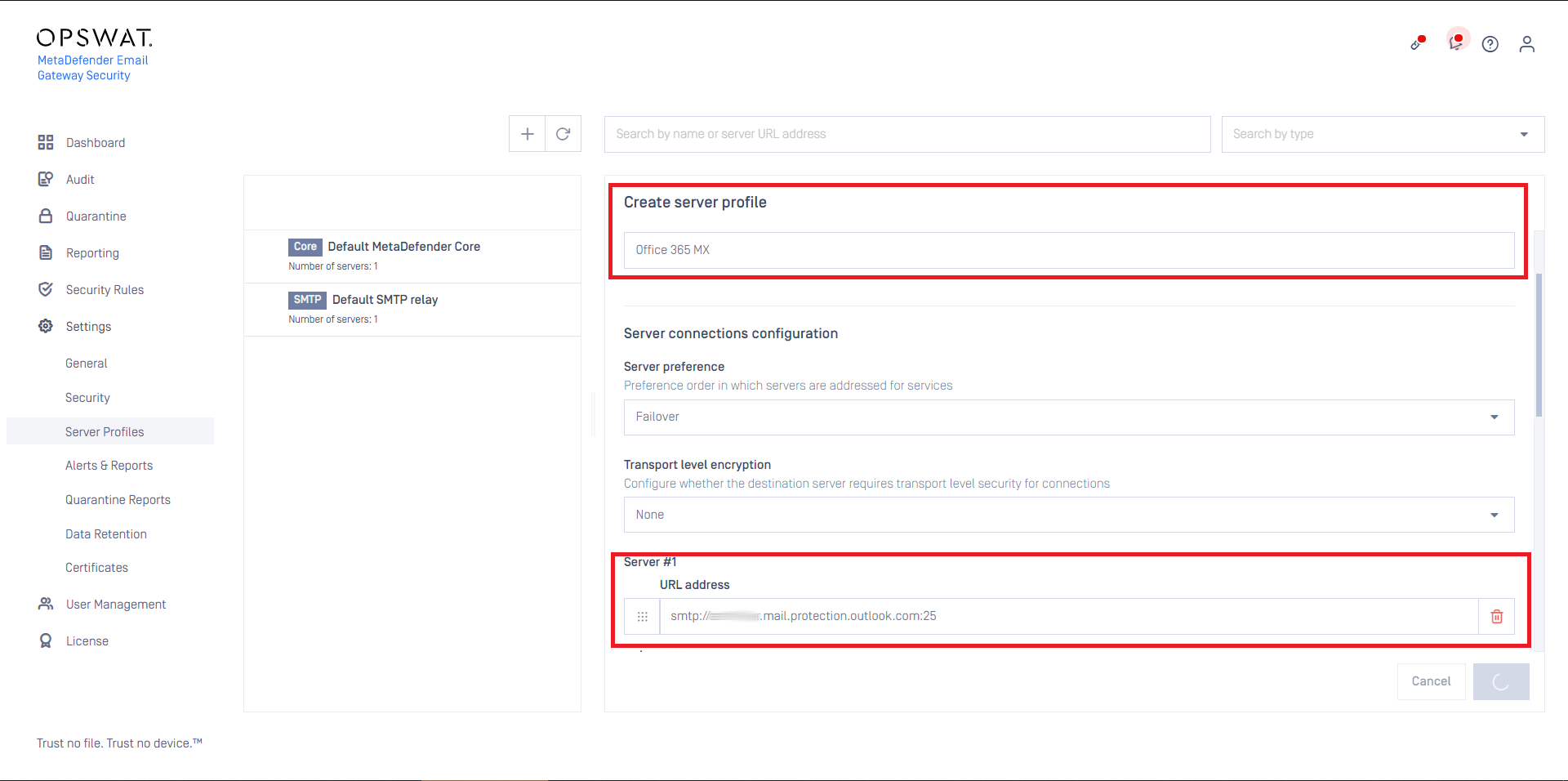The width and height of the screenshot is (1568, 781).
Task: Click the form's vertical scrollbar
Action: coord(1539,343)
